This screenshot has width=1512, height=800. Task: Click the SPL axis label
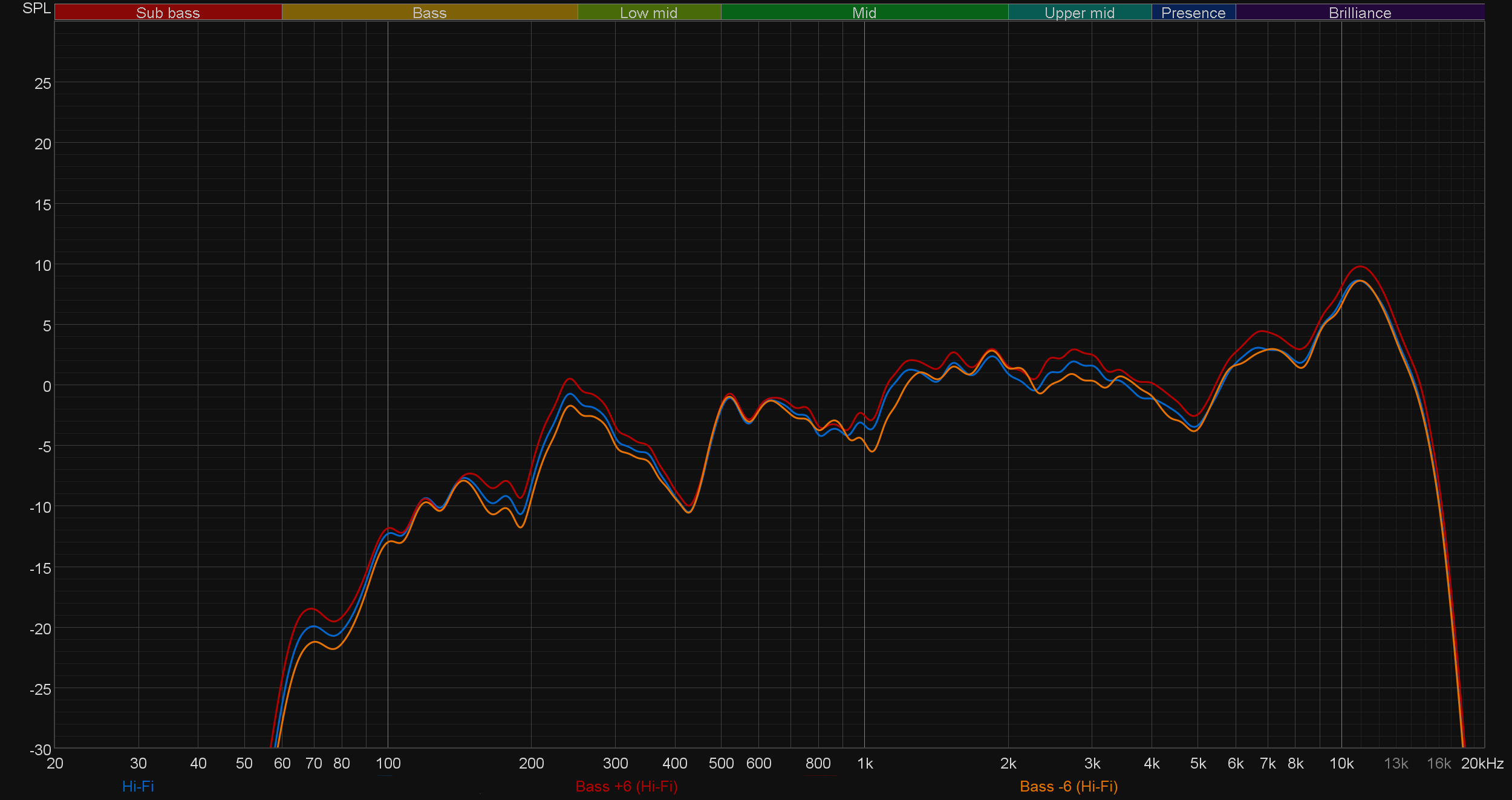(36, 8)
